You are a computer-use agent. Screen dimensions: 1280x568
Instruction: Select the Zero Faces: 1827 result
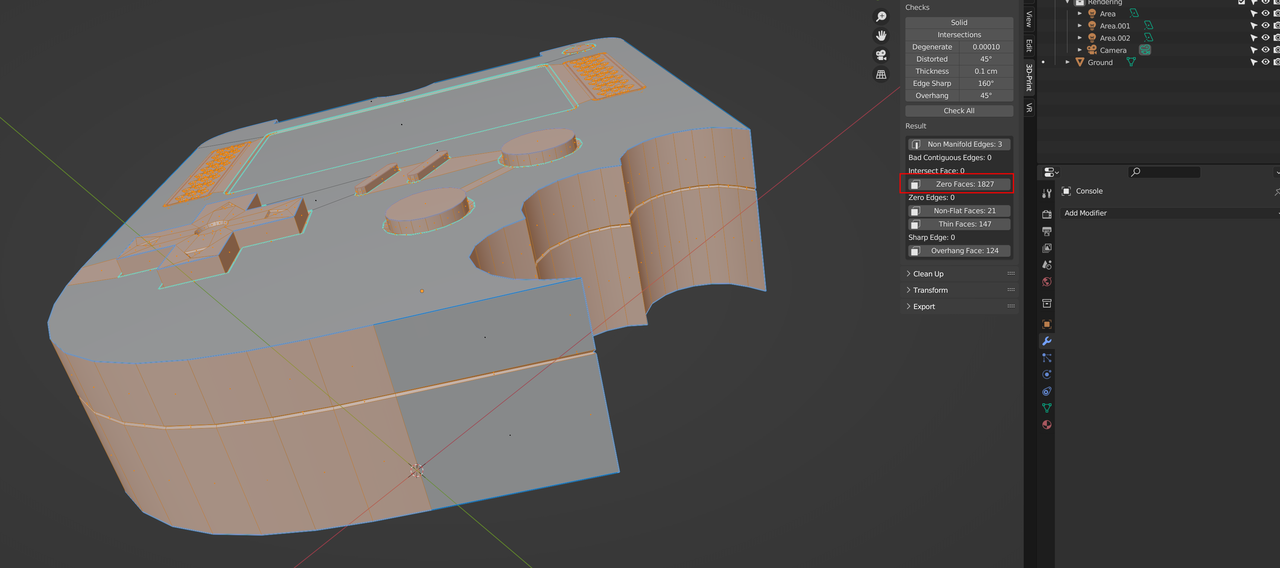[x=964, y=184]
